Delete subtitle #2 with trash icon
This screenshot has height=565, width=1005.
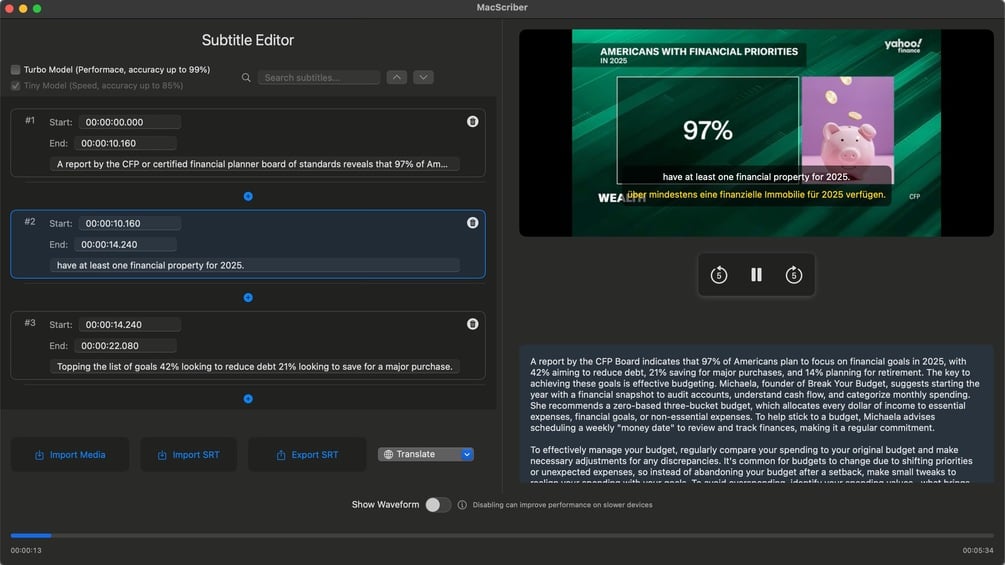472,223
